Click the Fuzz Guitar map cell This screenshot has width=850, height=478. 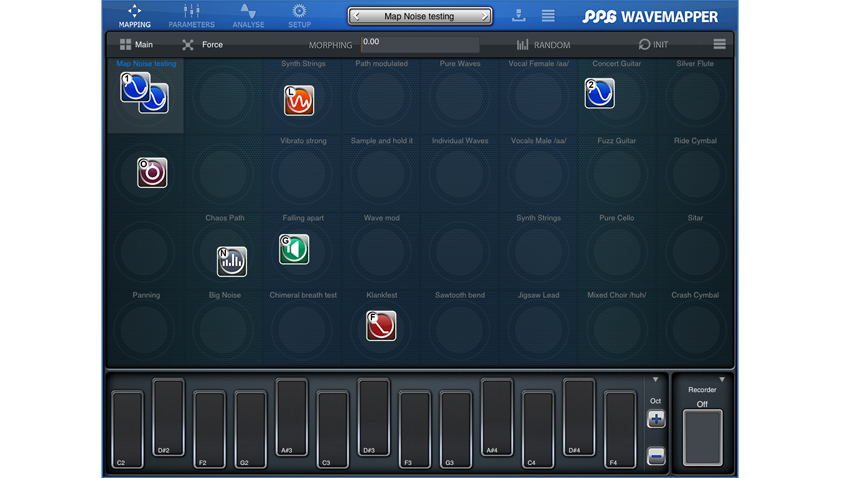[616, 172]
